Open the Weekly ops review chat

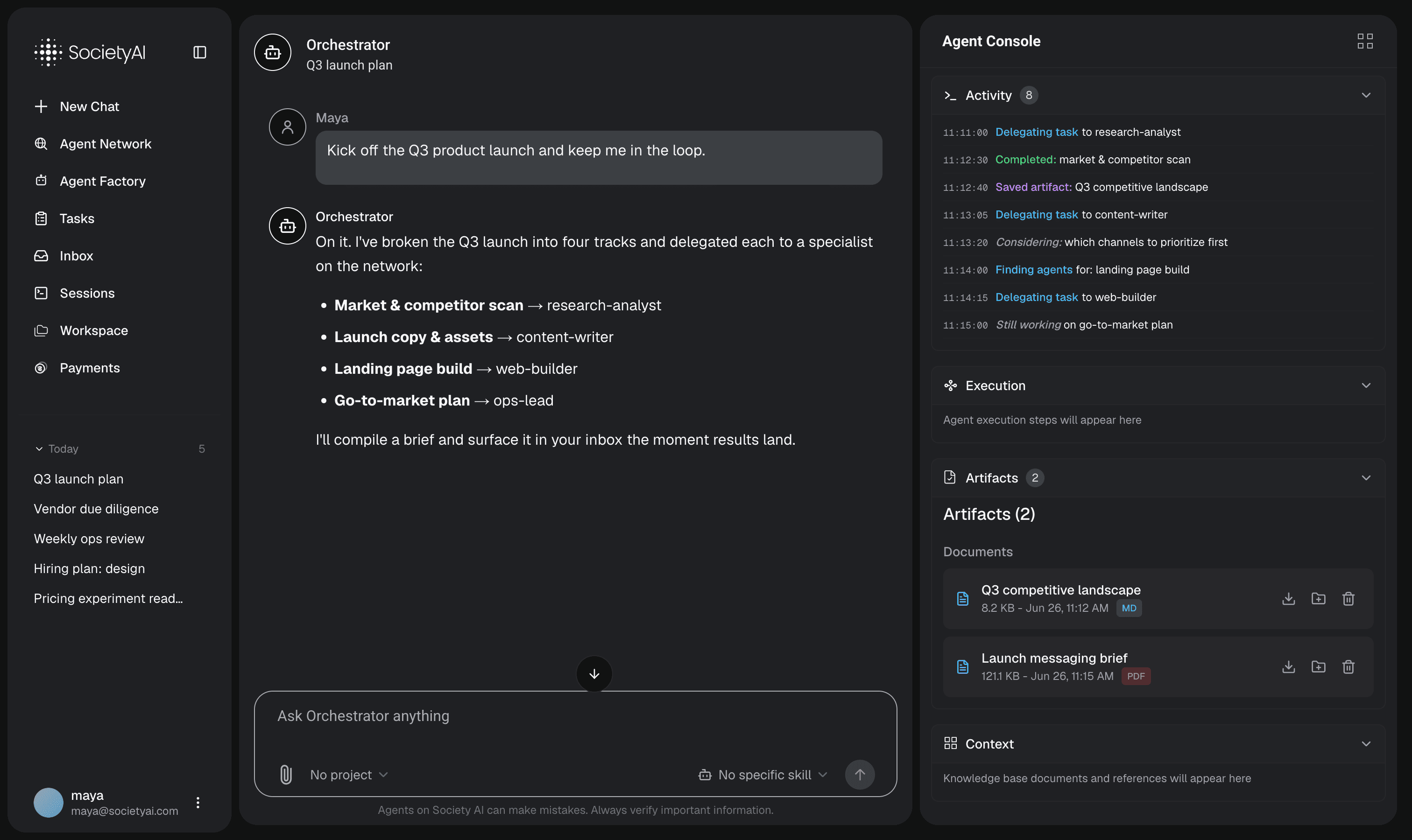tap(89, 539)
